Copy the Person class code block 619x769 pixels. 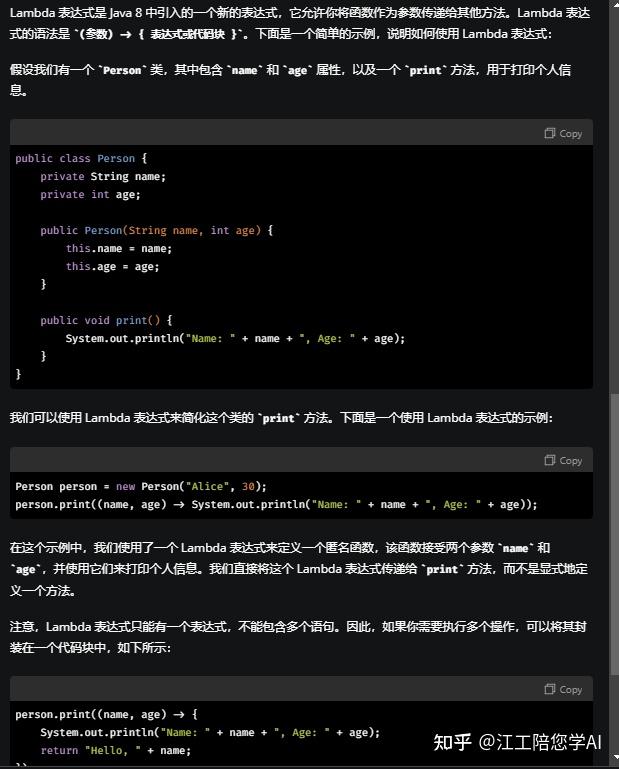click(563, 133)
